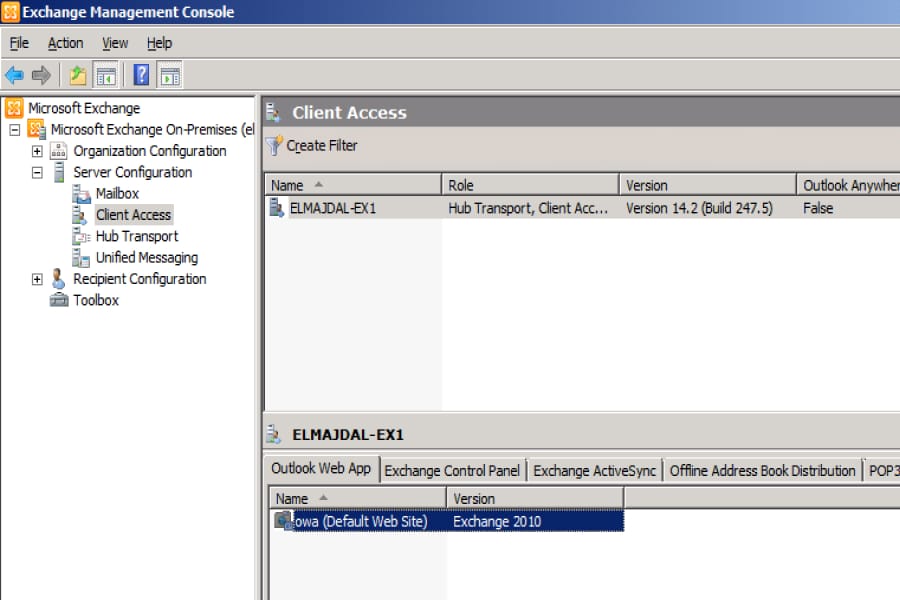Select the 'owa (Default Web Site)' entry
900x600 pixels.
click(360, 521)
